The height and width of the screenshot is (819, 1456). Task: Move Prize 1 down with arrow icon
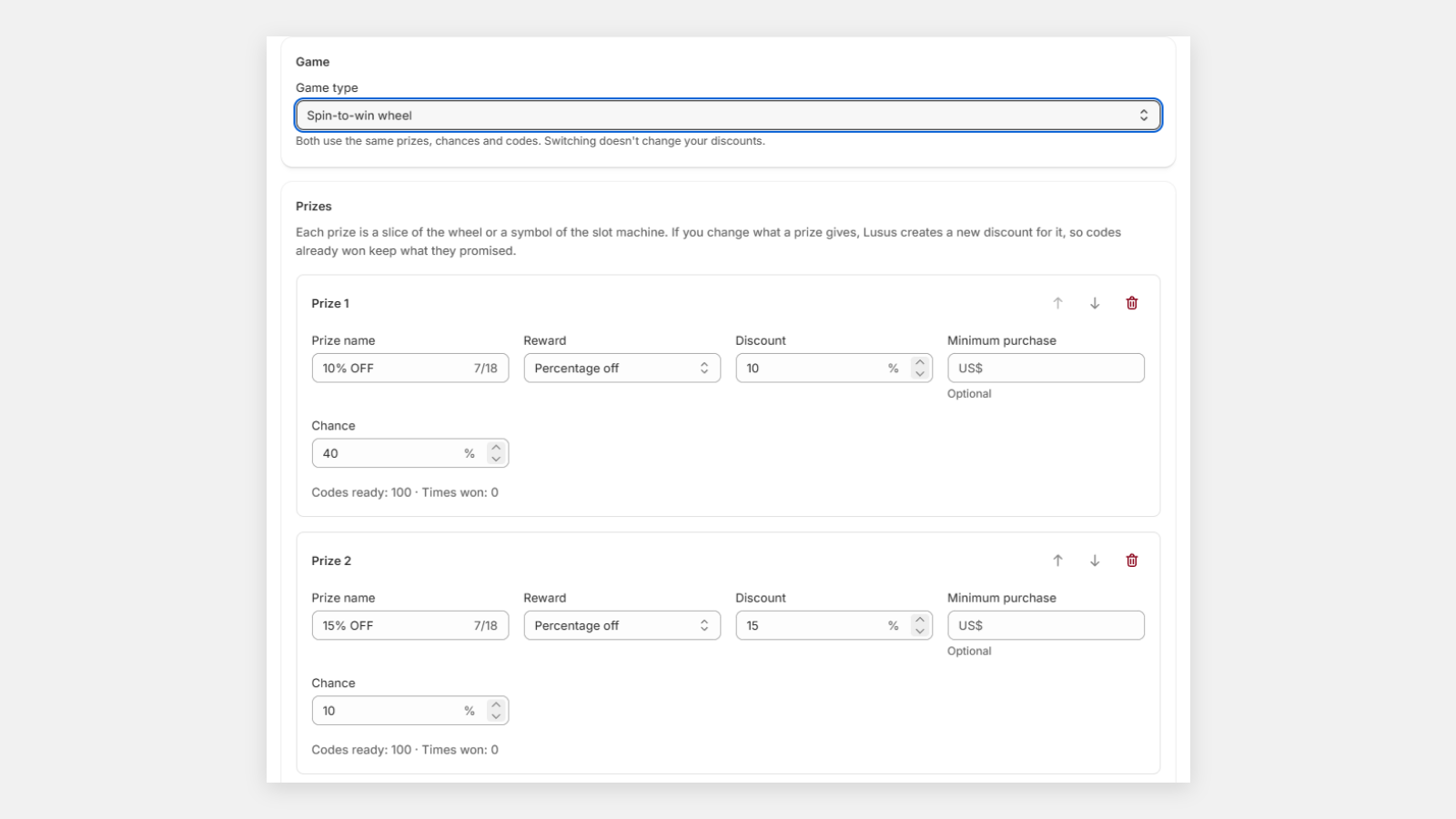(1095, 303)
